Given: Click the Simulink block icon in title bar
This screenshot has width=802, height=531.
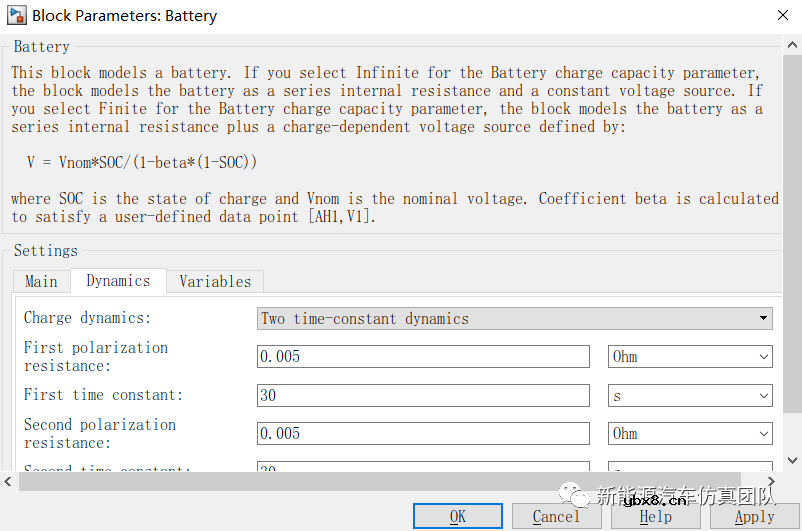Looking at the screenshot, I should (x=16, y=15).
